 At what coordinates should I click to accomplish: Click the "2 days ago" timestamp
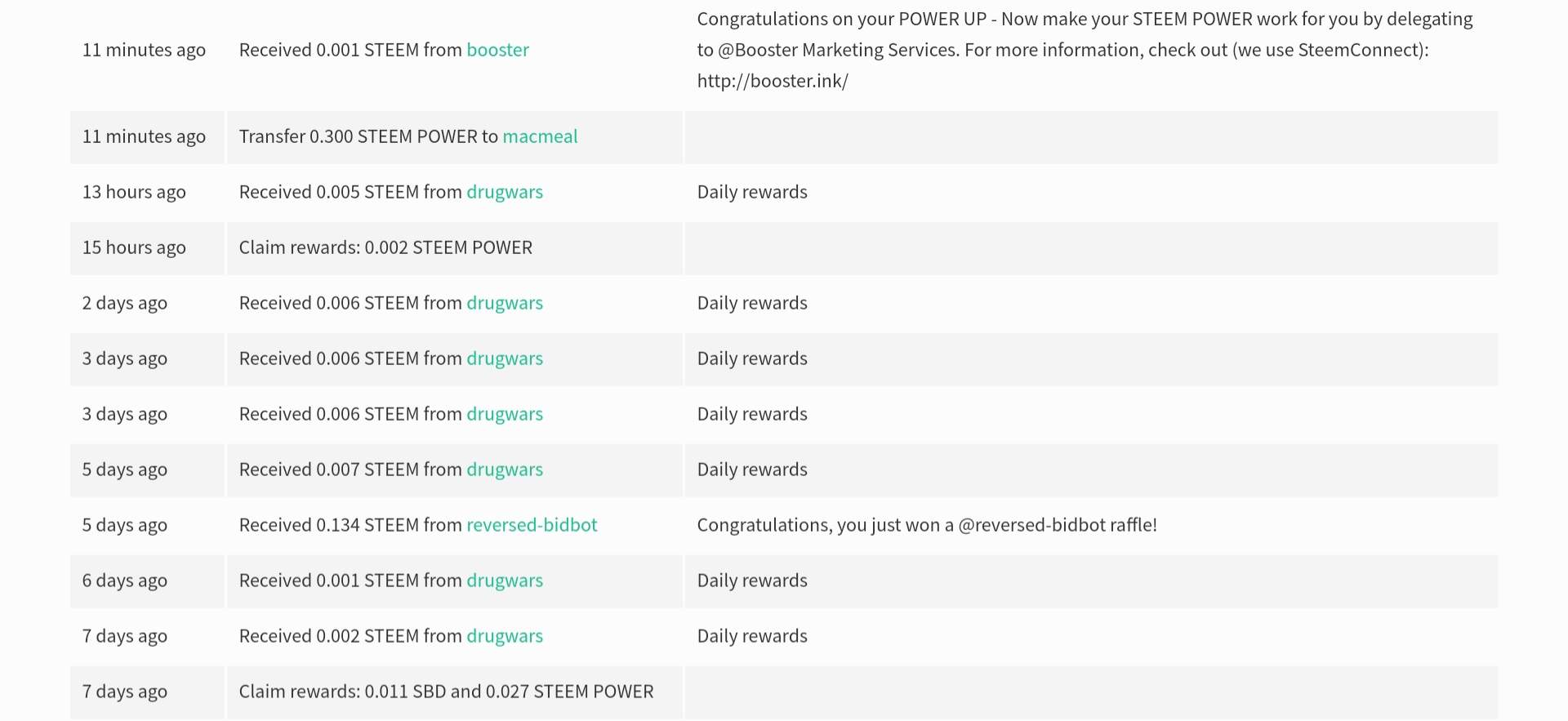pyautogui.click(x=124, y=303)
